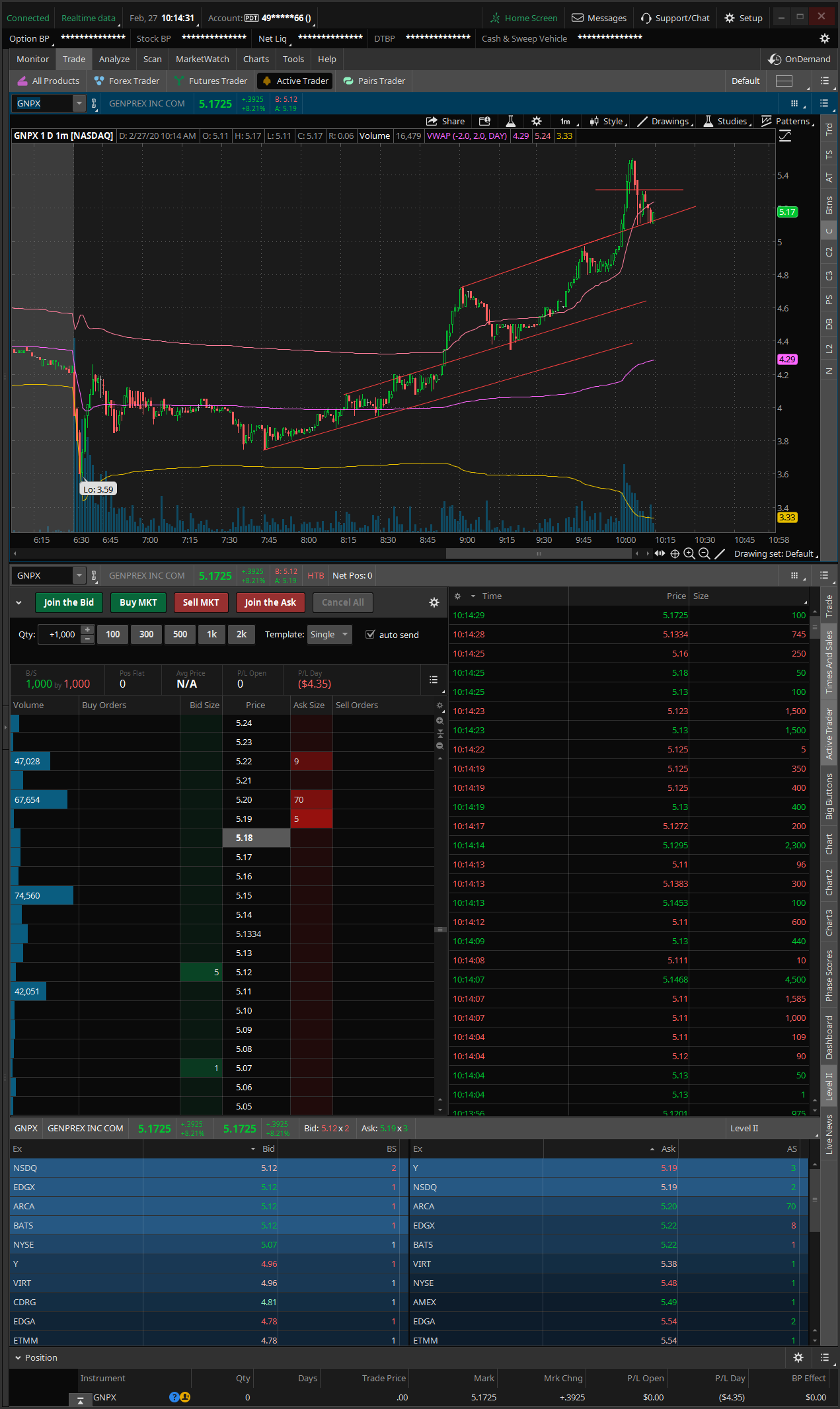Open chart settings gear icon
The width and height of the screenshot is (840, 1409).
coord(537,121)
